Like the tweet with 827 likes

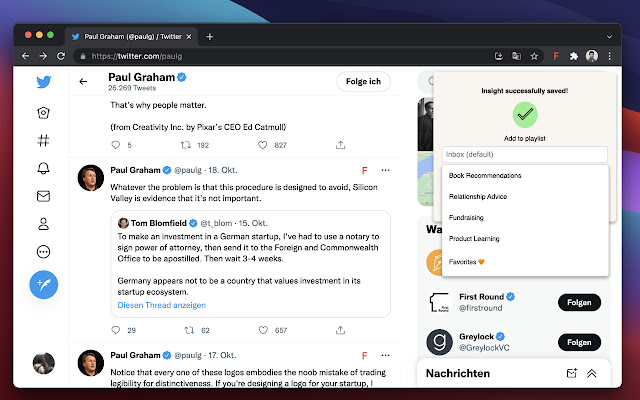click(x=263, y=145)
